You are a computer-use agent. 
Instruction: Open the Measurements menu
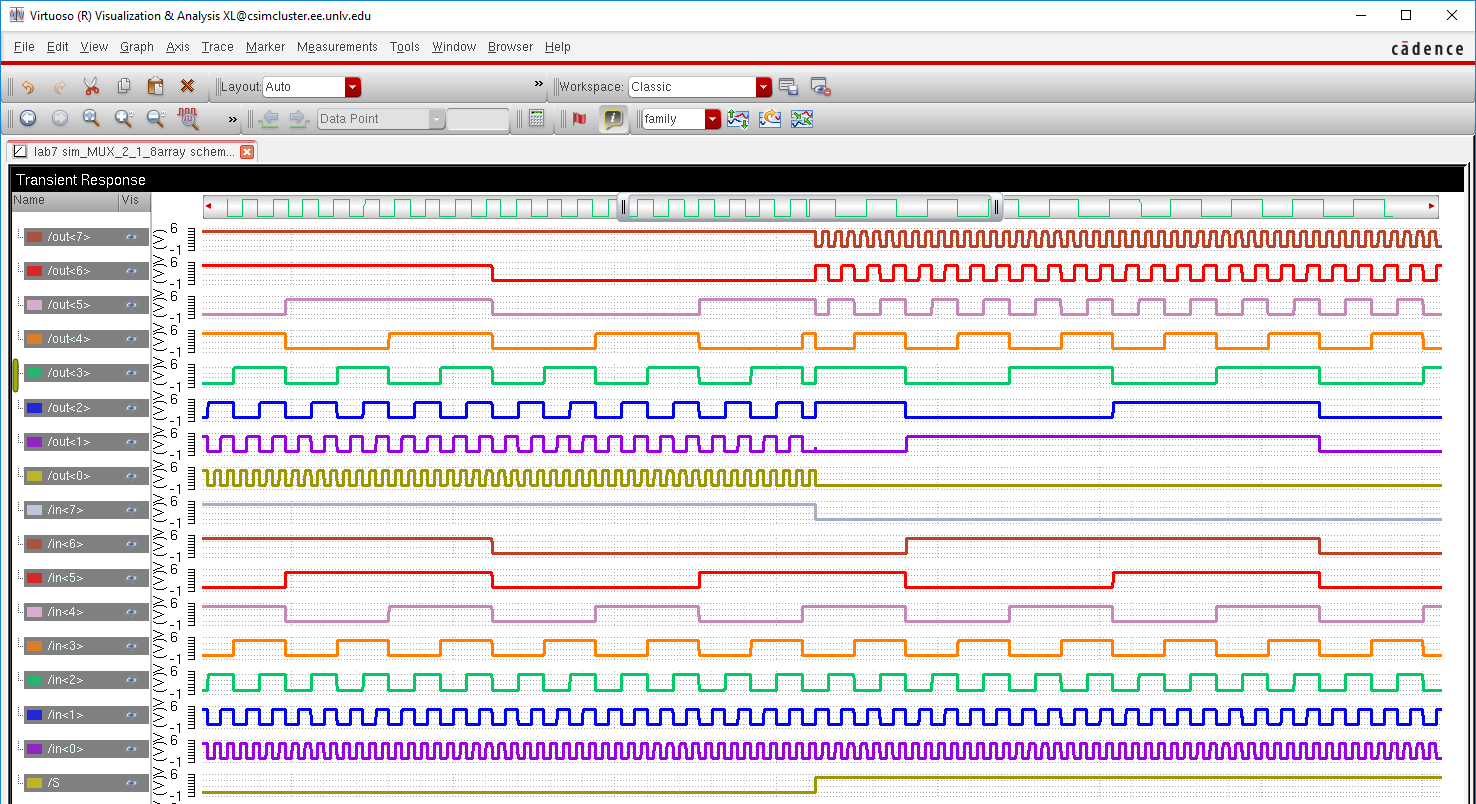coord(337,47)
